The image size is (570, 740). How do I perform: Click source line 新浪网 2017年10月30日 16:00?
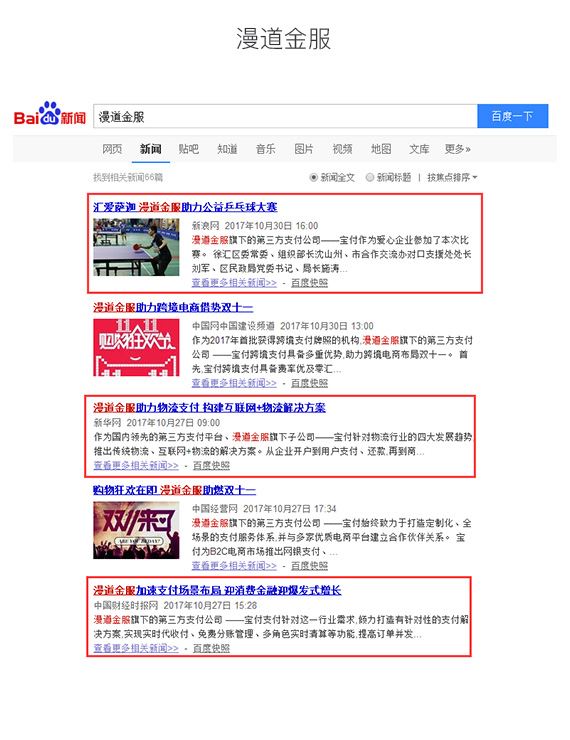(255, 226)
